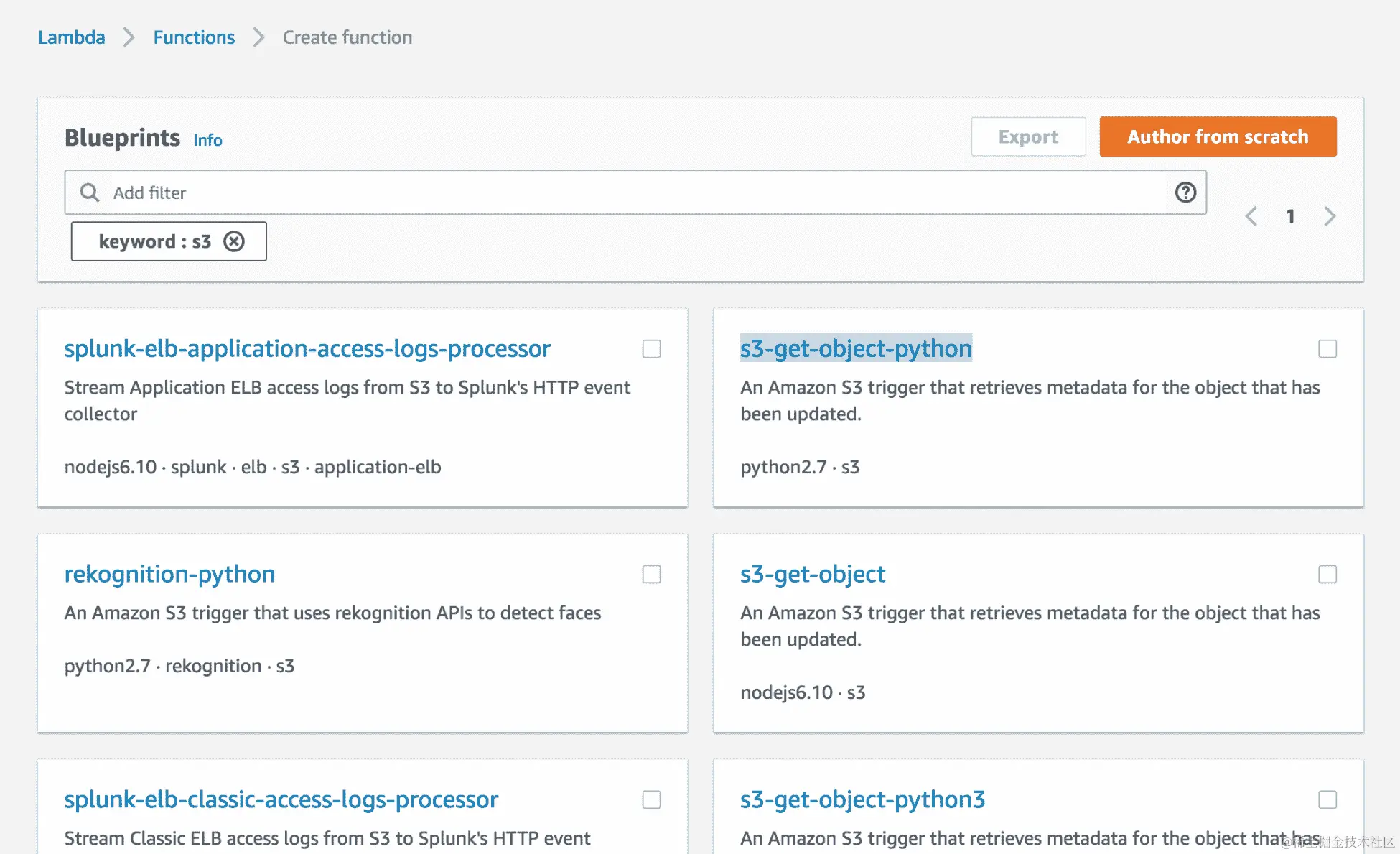Click the help question mark icon
The image size is (1400, 854).
[x=1185, y=192]
